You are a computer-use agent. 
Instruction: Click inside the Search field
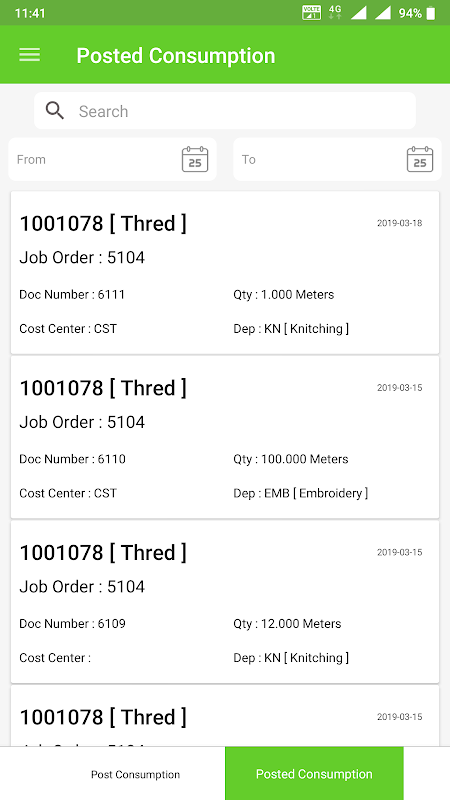225,111
